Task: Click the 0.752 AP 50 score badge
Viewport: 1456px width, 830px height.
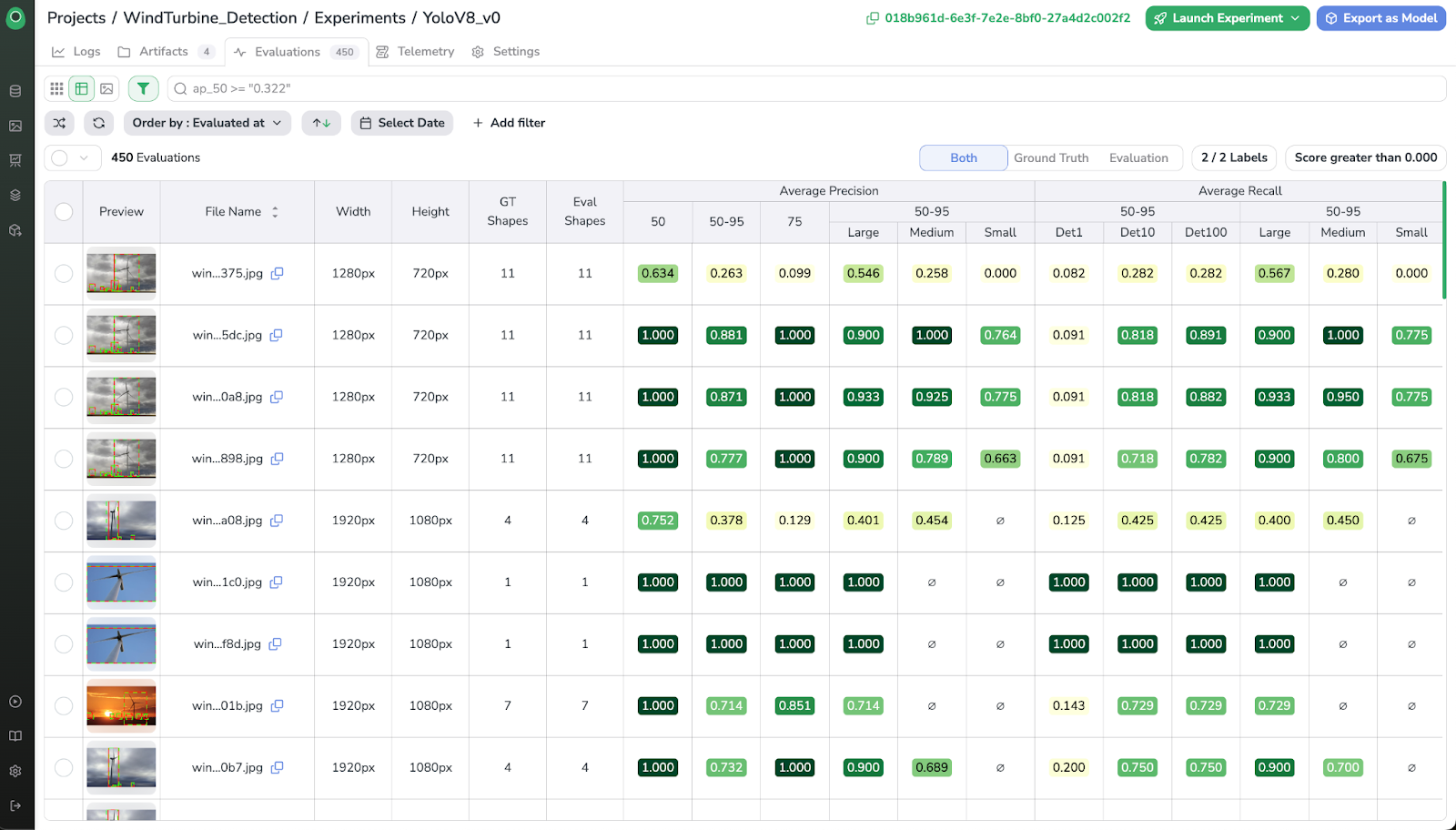Action: 658,521
